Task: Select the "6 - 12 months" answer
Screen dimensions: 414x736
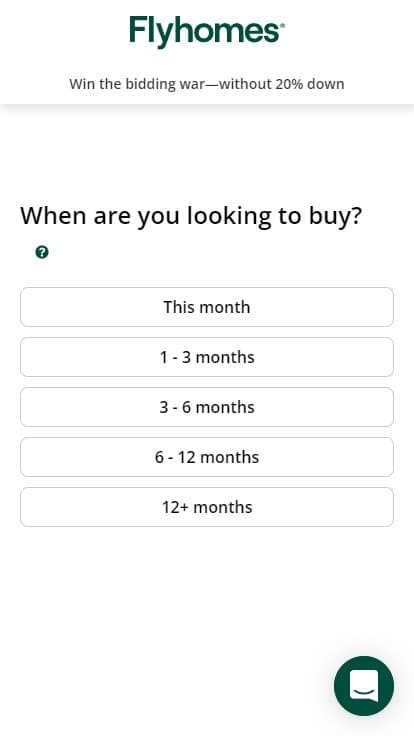Action: tap(207, 457)
